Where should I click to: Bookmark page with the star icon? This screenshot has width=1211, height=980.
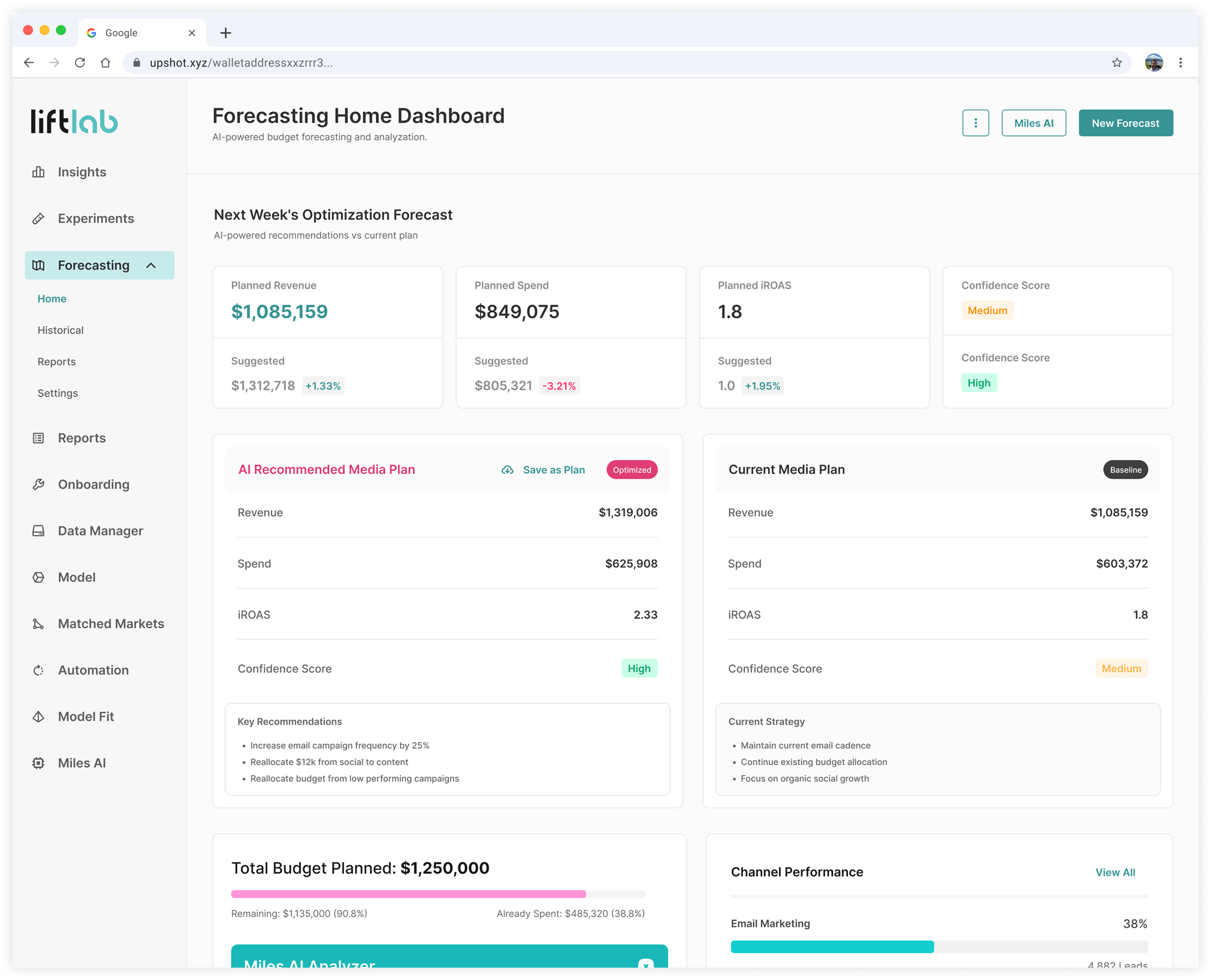pyautogui.click(x=1116, y=63)
